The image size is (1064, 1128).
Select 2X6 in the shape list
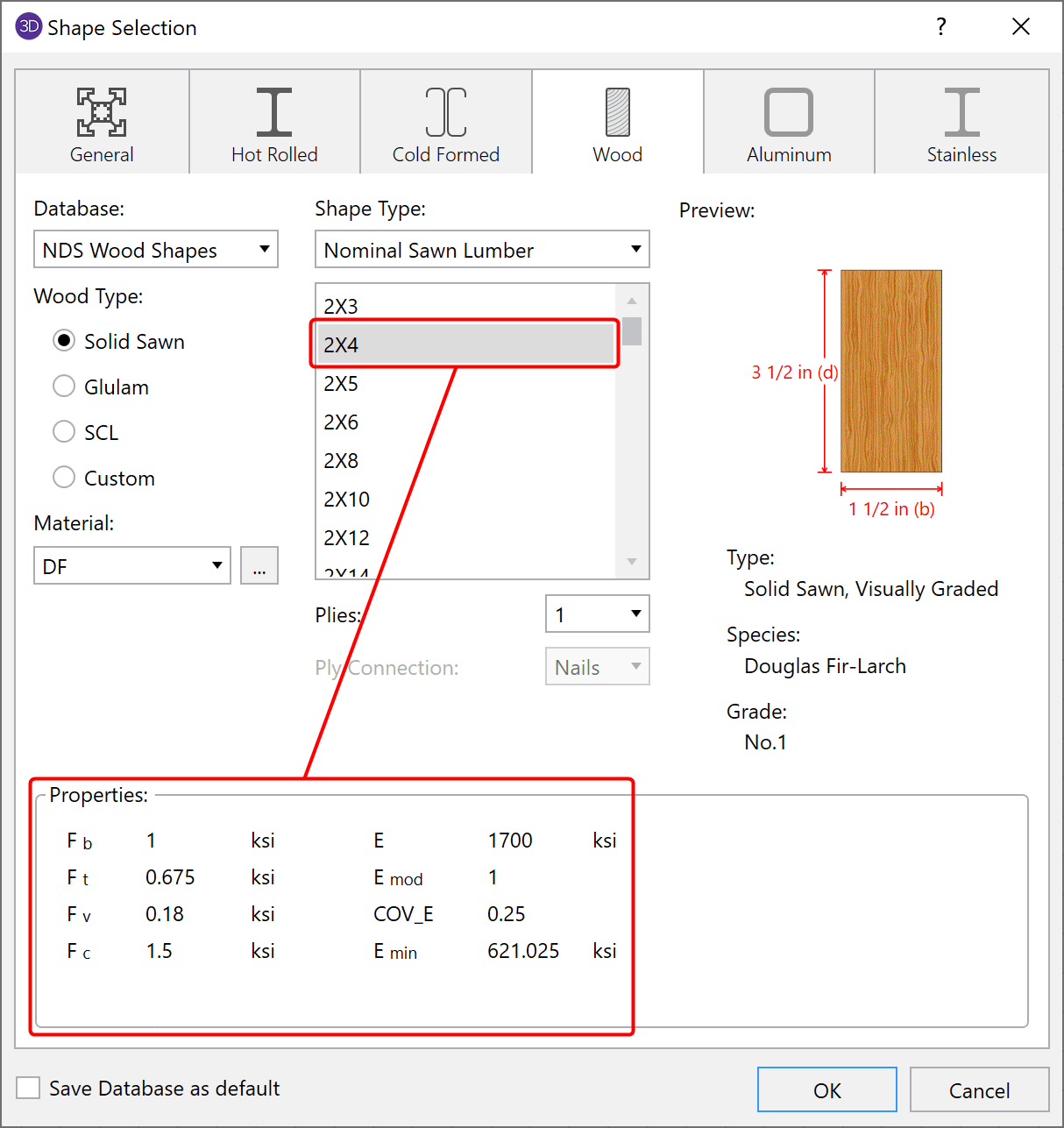pyautogui.click(x=342, y=422)
